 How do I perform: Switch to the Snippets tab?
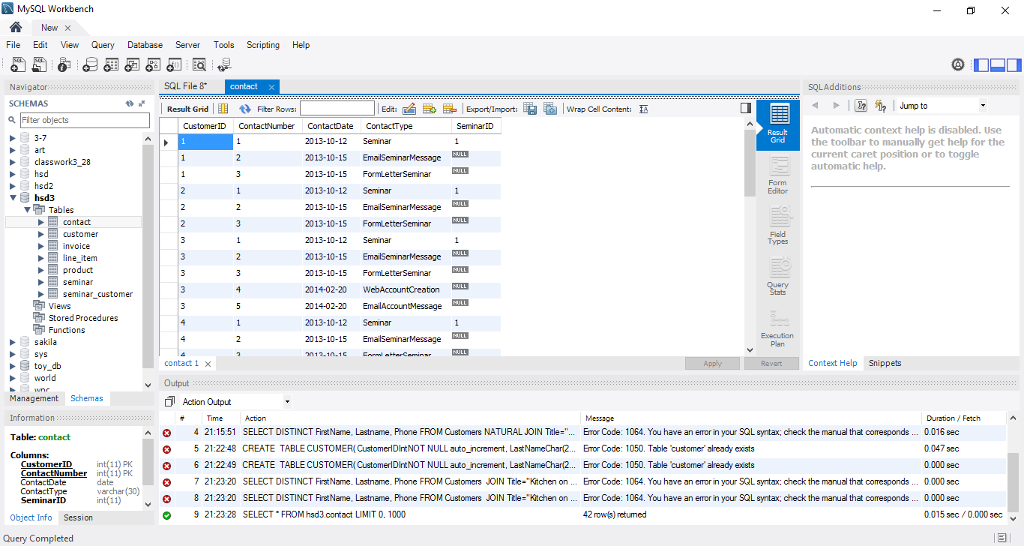(x=884, y=363)
